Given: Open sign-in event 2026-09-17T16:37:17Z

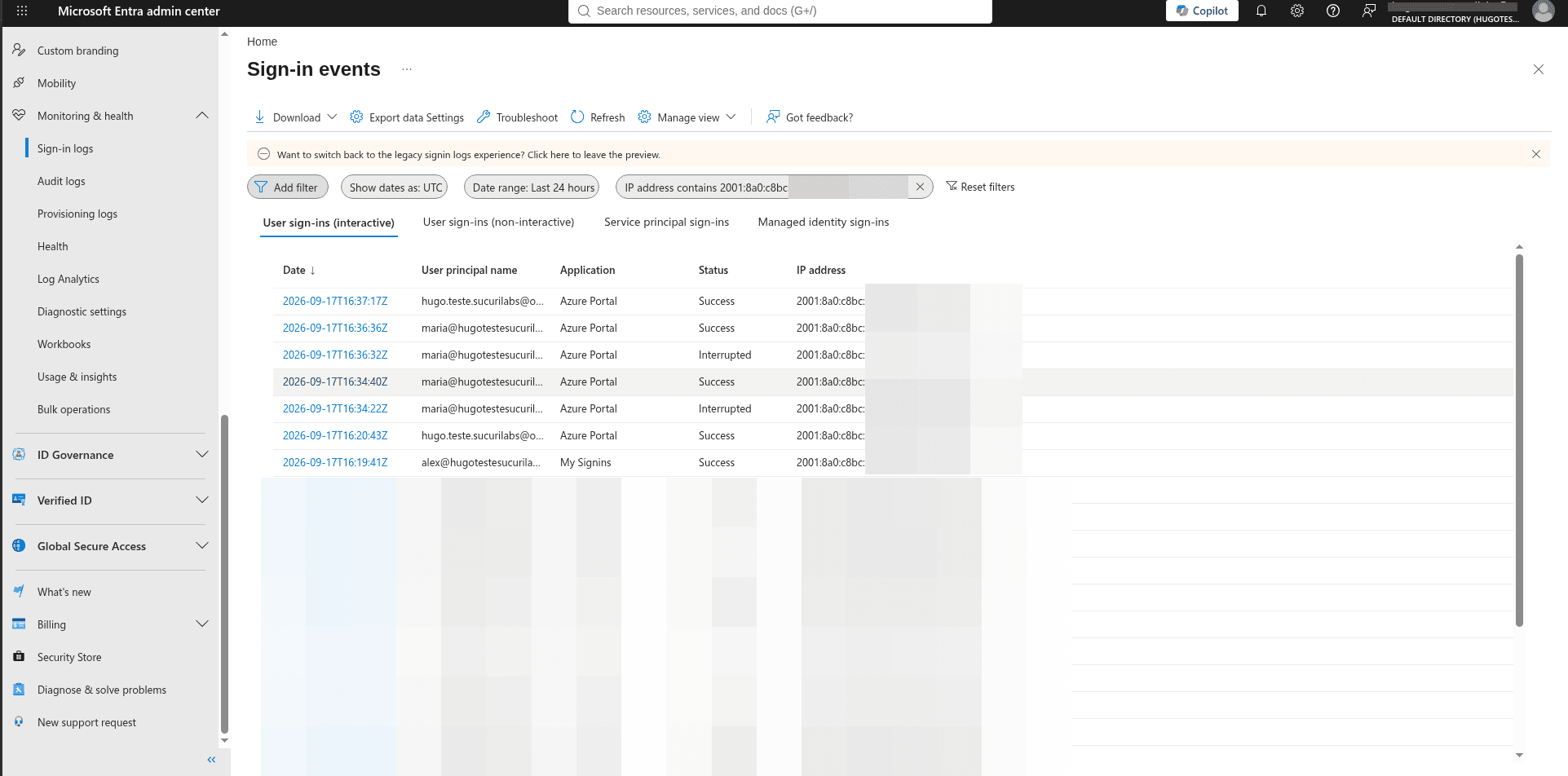Looking at the screenshot, I should click(335, 301).
